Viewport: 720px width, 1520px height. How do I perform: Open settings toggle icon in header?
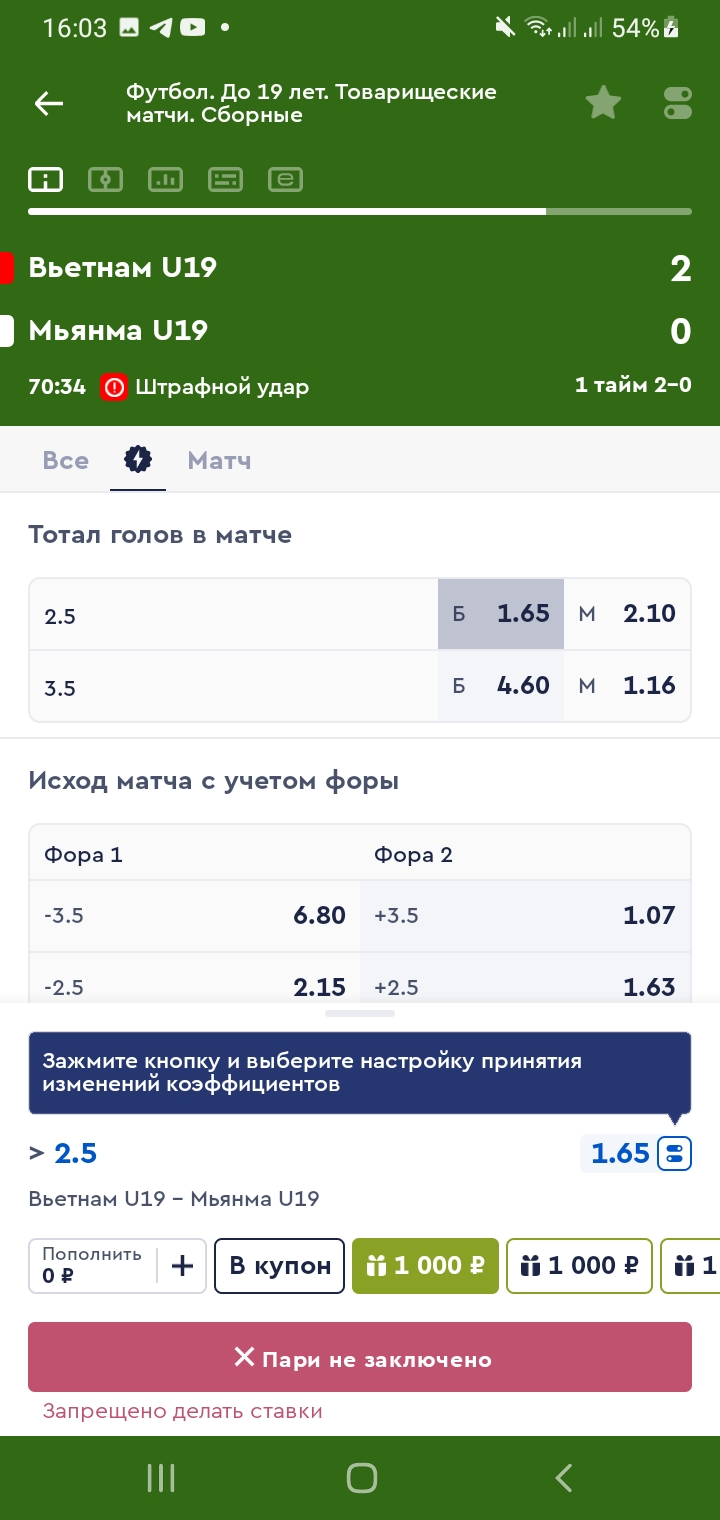pyautogui.click(x=677, y=103)
